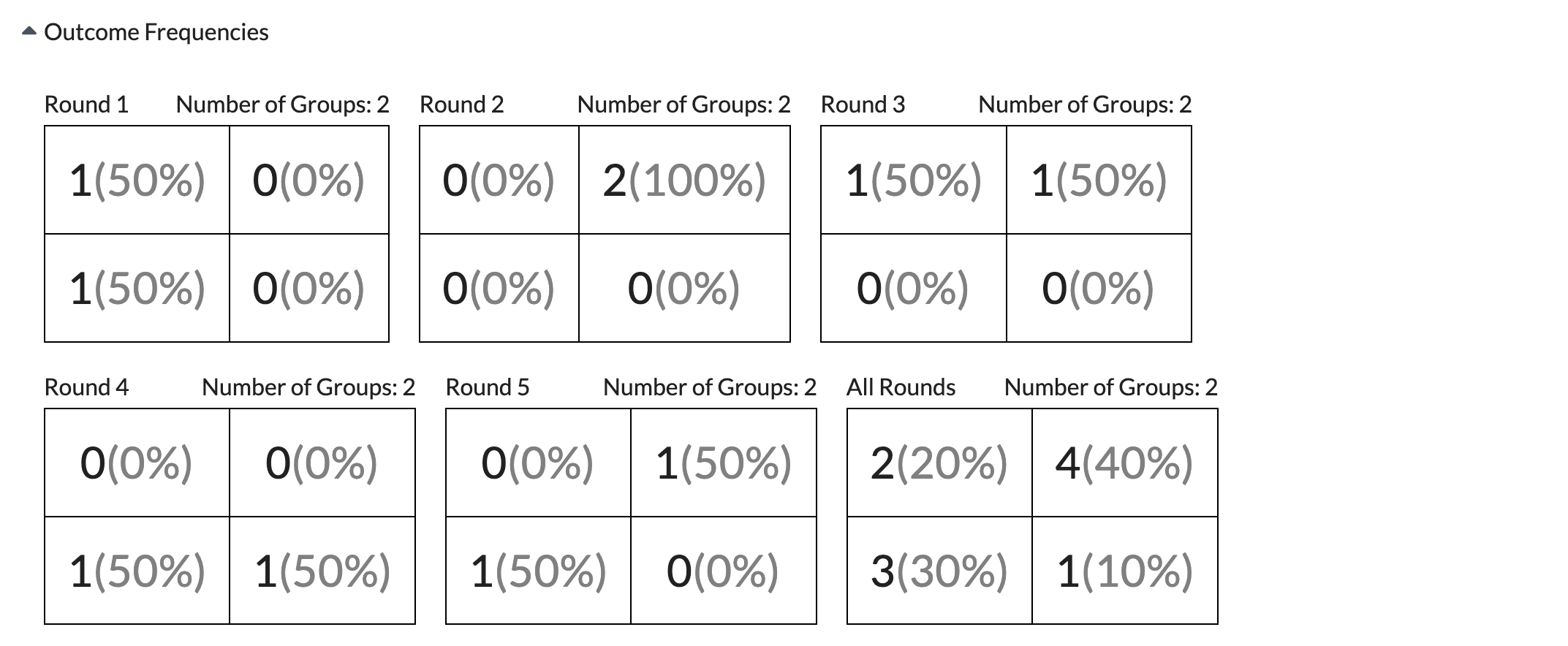The image size is (1568, 646).
Task: Select Round 2 cell showing 2(100%)
Action: (x=684, y=180)
